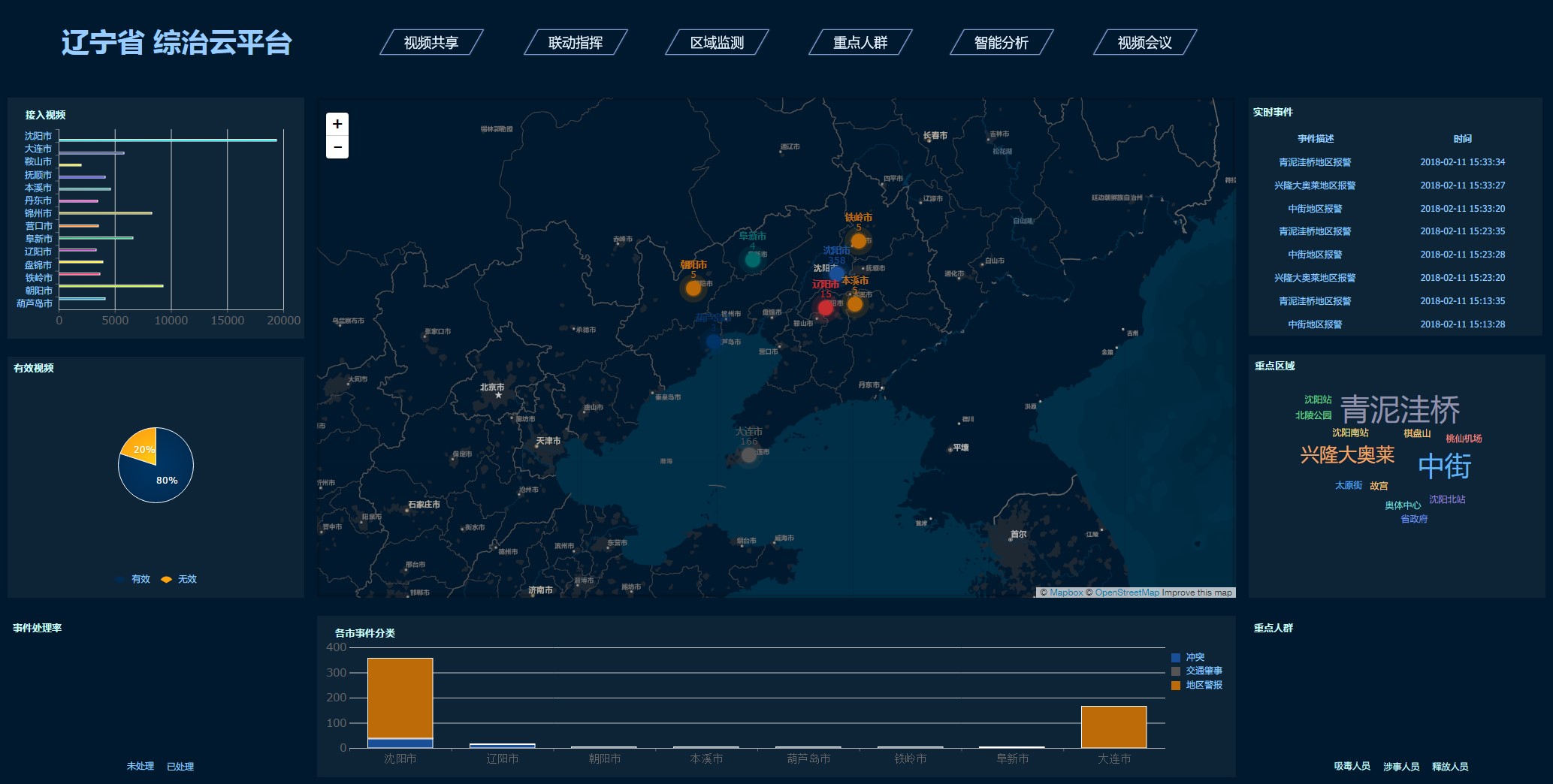This screenshot has width=1553, height=784.
Task: Click the orange 朝阳市 map marker
Action: pos(693,288)
